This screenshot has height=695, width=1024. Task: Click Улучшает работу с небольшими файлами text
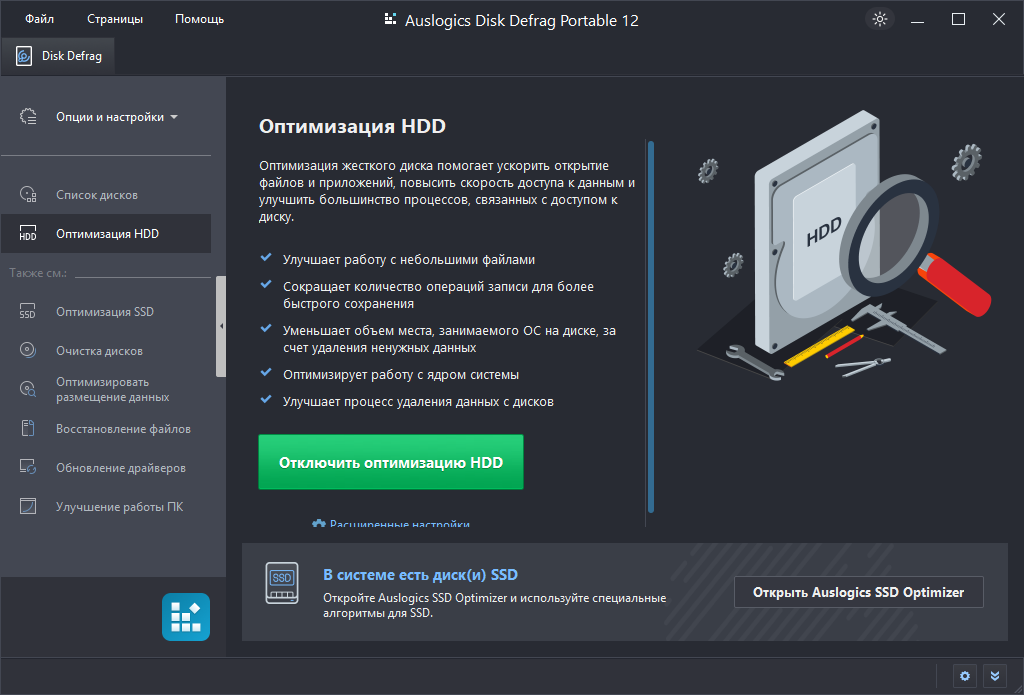[409, 260]
